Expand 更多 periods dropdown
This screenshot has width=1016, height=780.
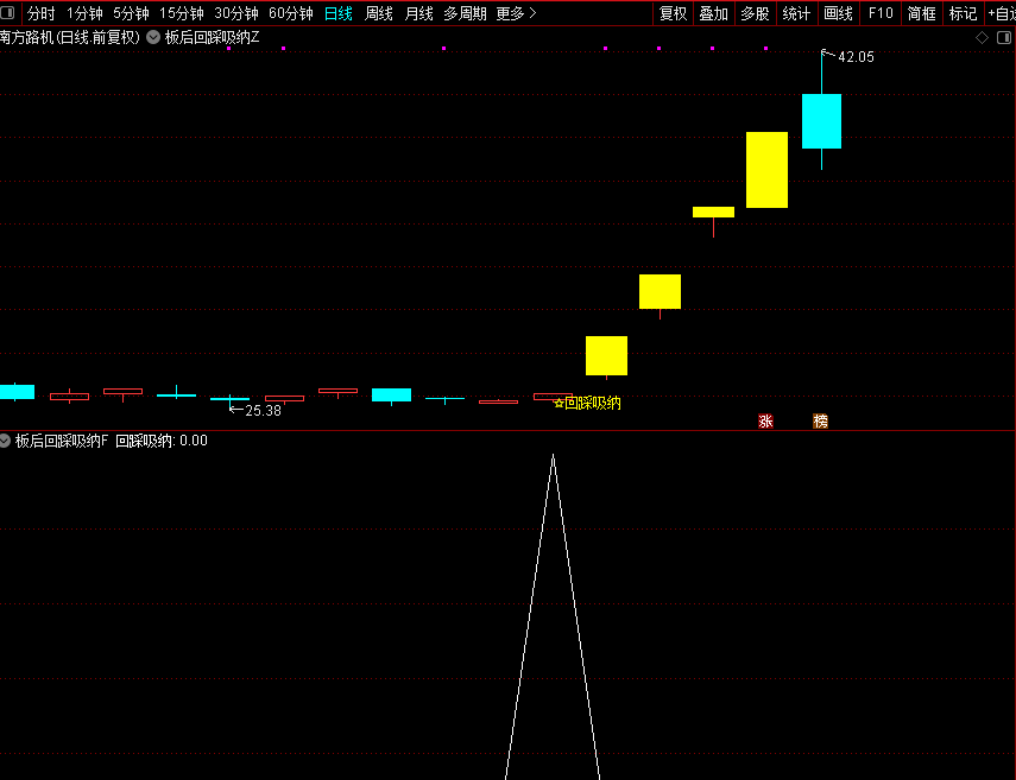(516, 14)
